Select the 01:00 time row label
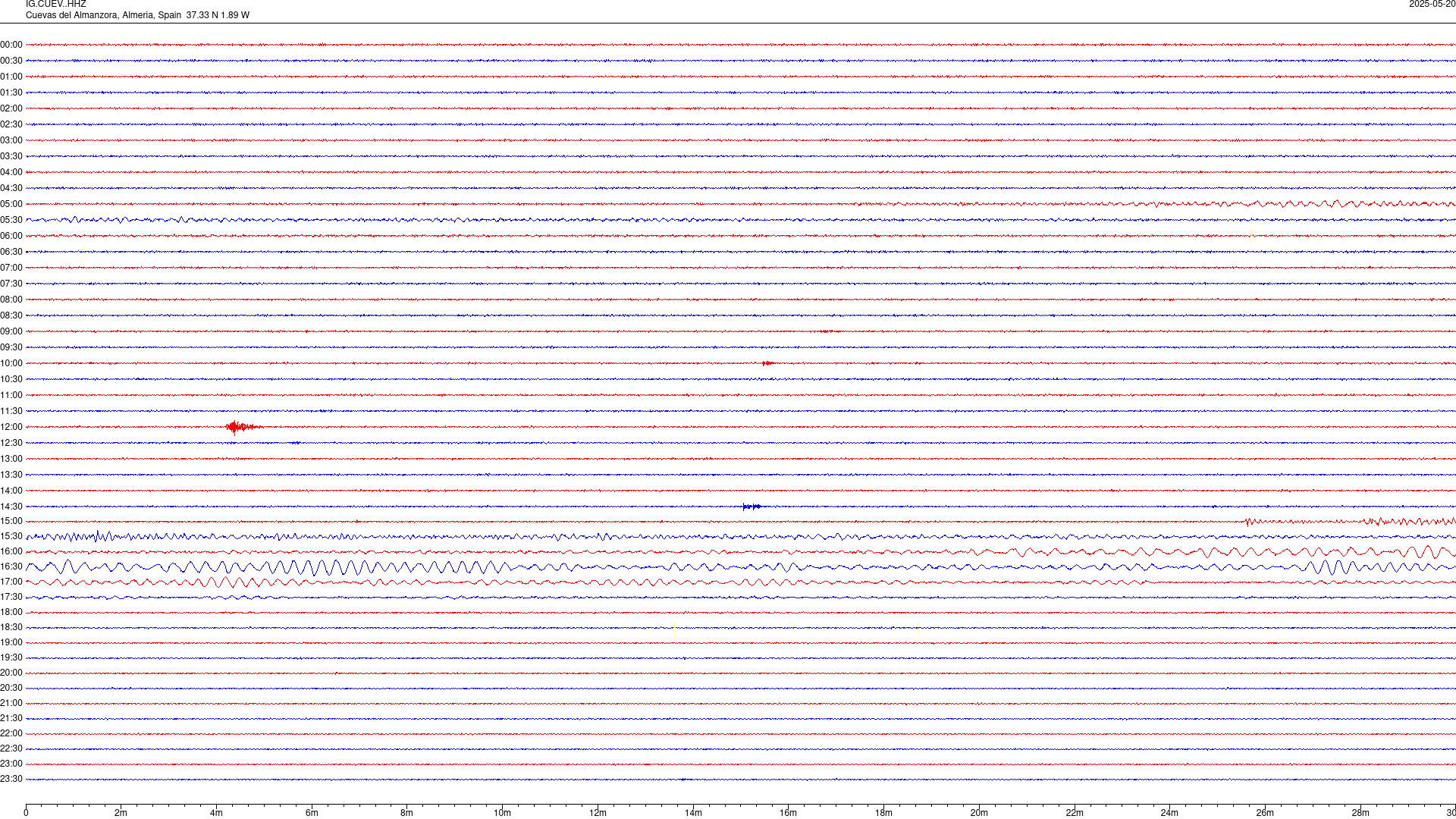The image size is (1456, 819). pyautogui.click(x=11, y=77)
